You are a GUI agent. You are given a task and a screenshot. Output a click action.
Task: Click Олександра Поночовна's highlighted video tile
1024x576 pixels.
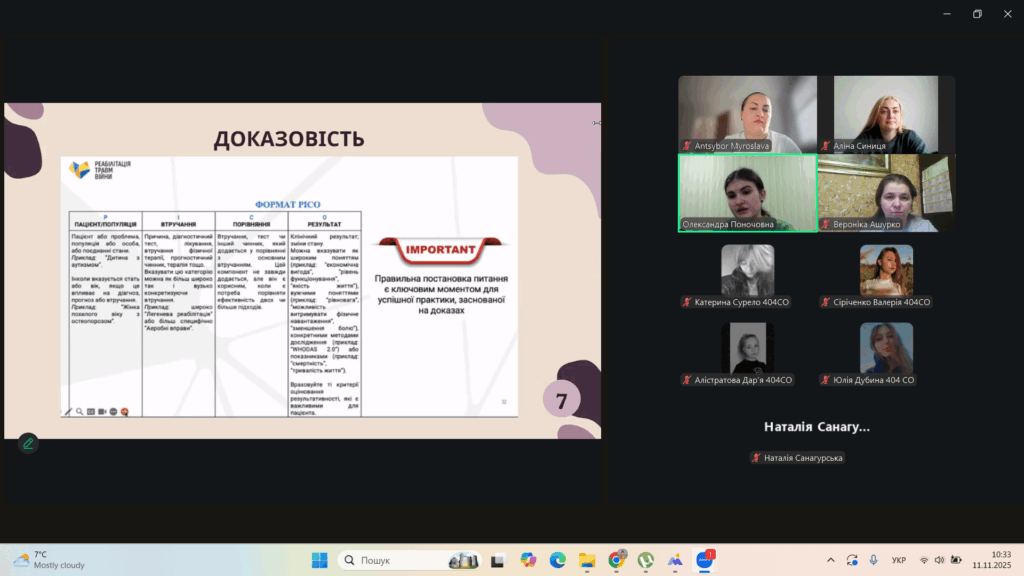click(x=746, y=192)
